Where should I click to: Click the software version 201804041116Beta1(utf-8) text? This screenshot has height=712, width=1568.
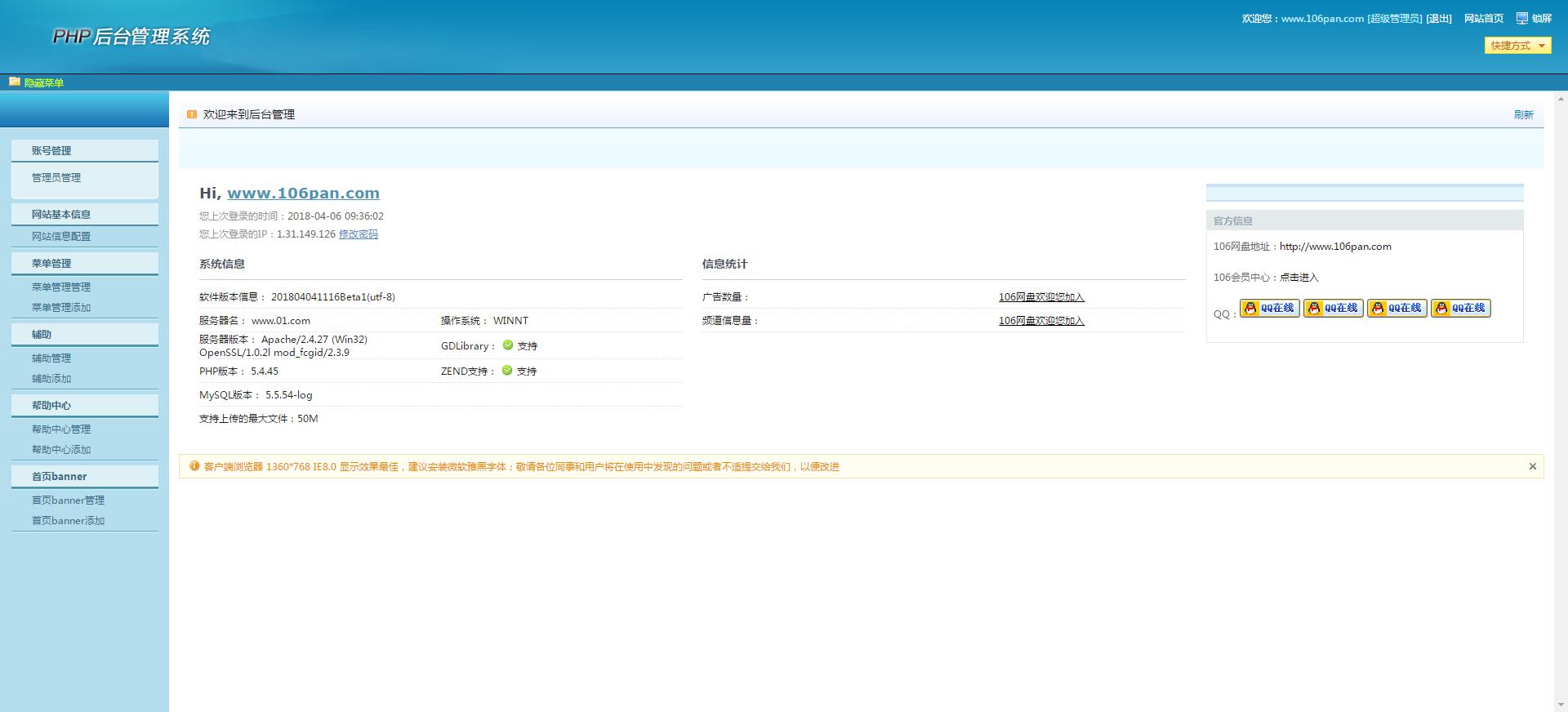[x=333, y=296]
